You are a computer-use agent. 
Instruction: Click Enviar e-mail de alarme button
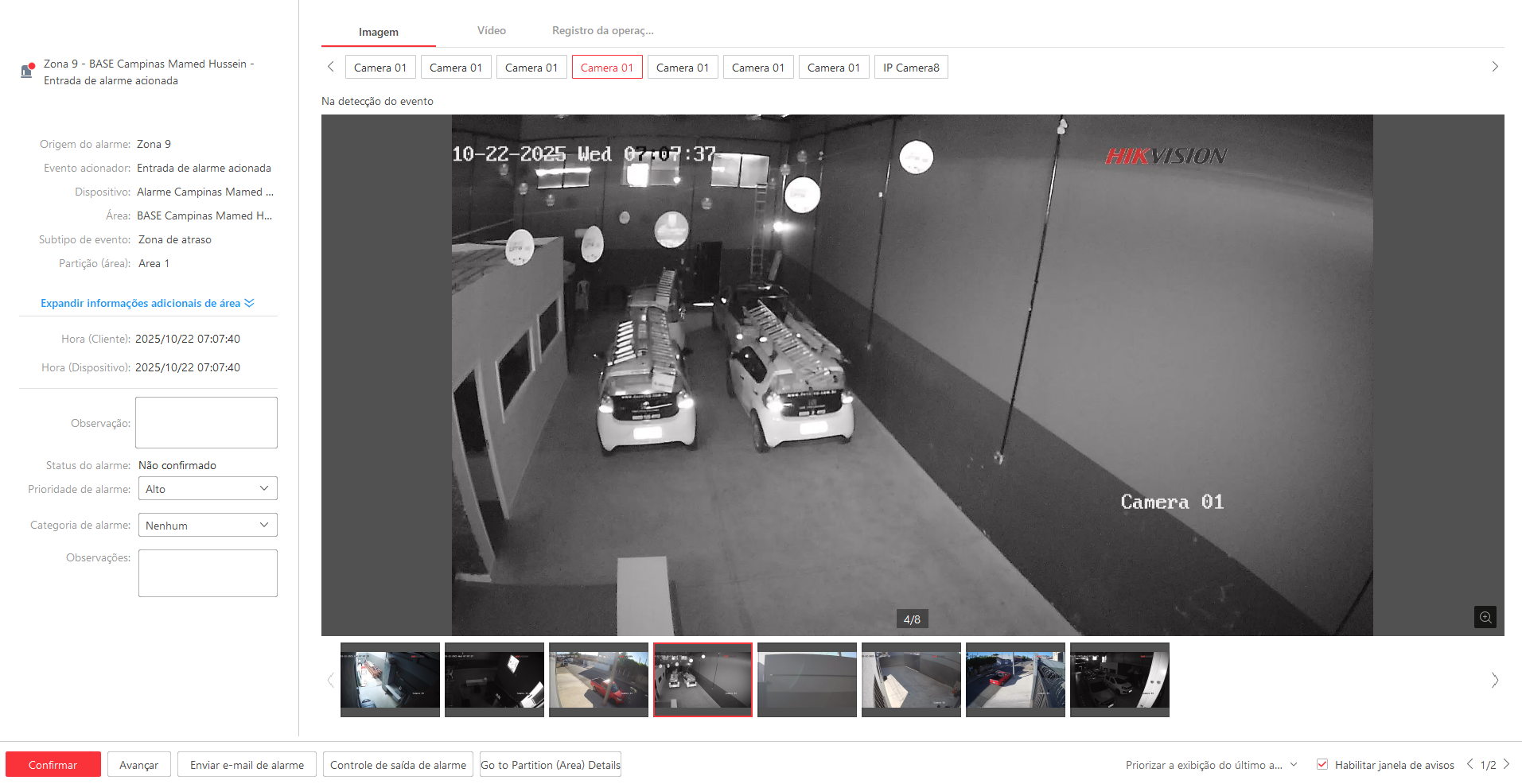pyautogui.click(x=247, y=765)
